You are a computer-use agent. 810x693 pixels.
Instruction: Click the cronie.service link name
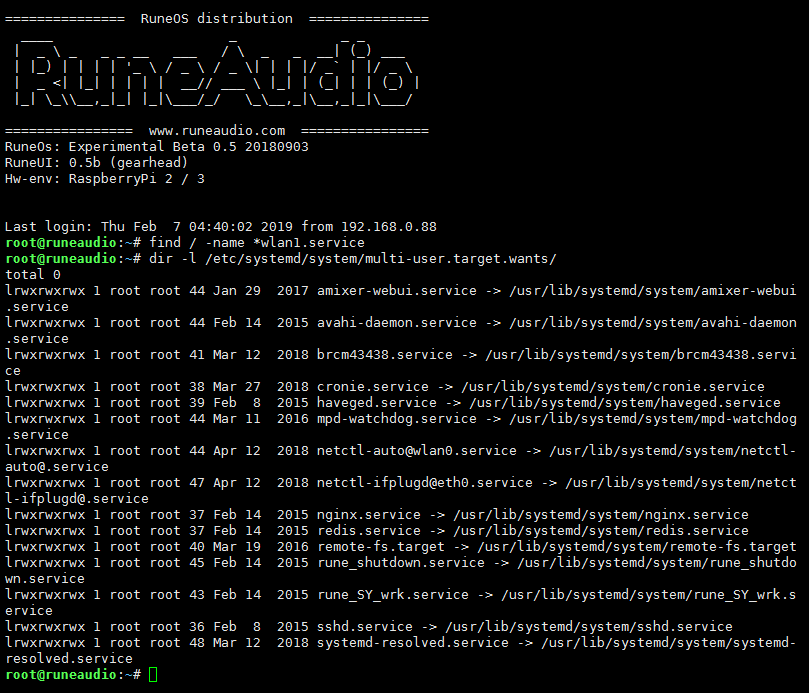373,387
